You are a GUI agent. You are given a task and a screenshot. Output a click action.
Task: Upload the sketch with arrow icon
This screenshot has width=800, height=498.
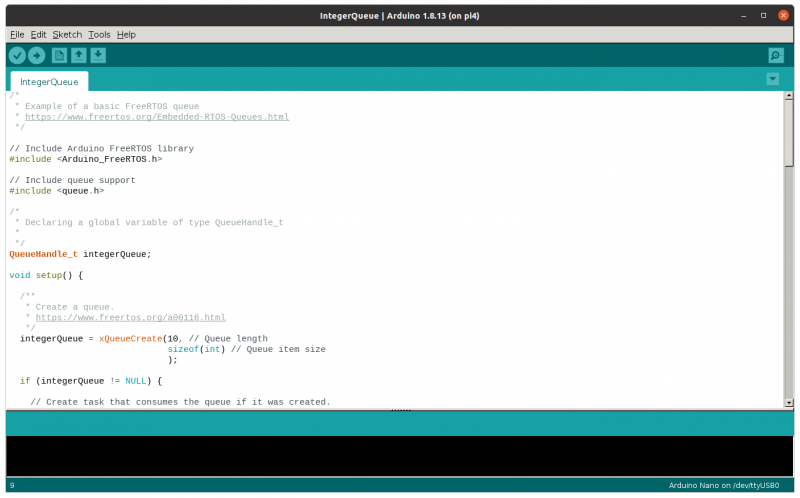point(36,56)
